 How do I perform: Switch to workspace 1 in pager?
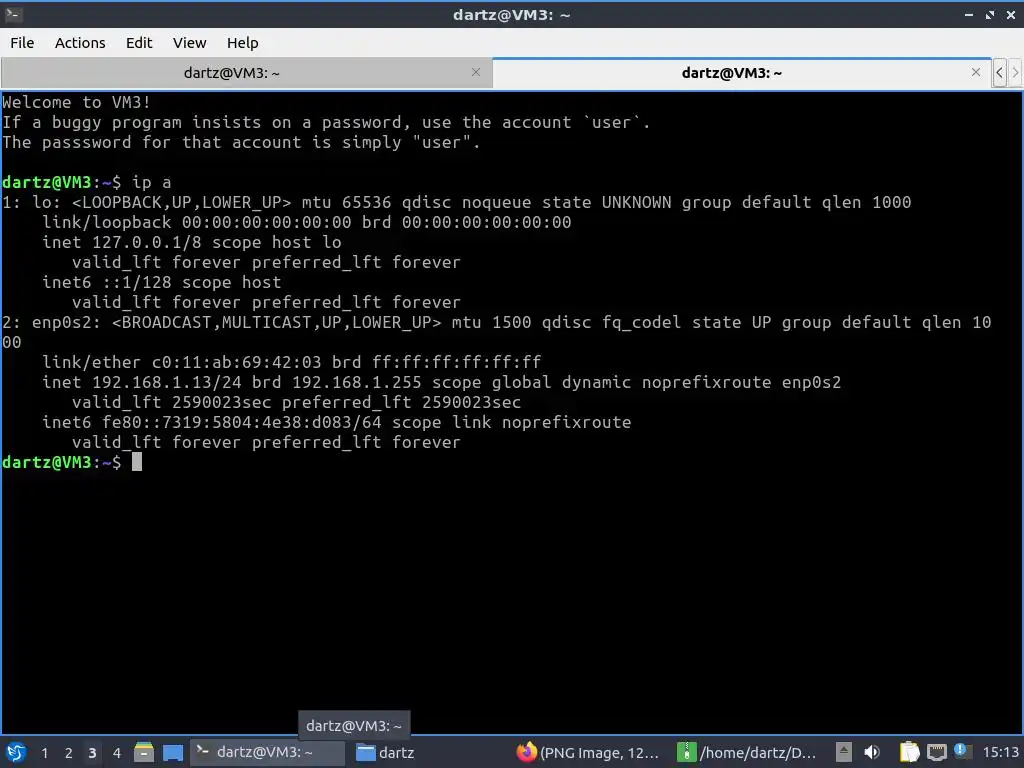(44, 753)
